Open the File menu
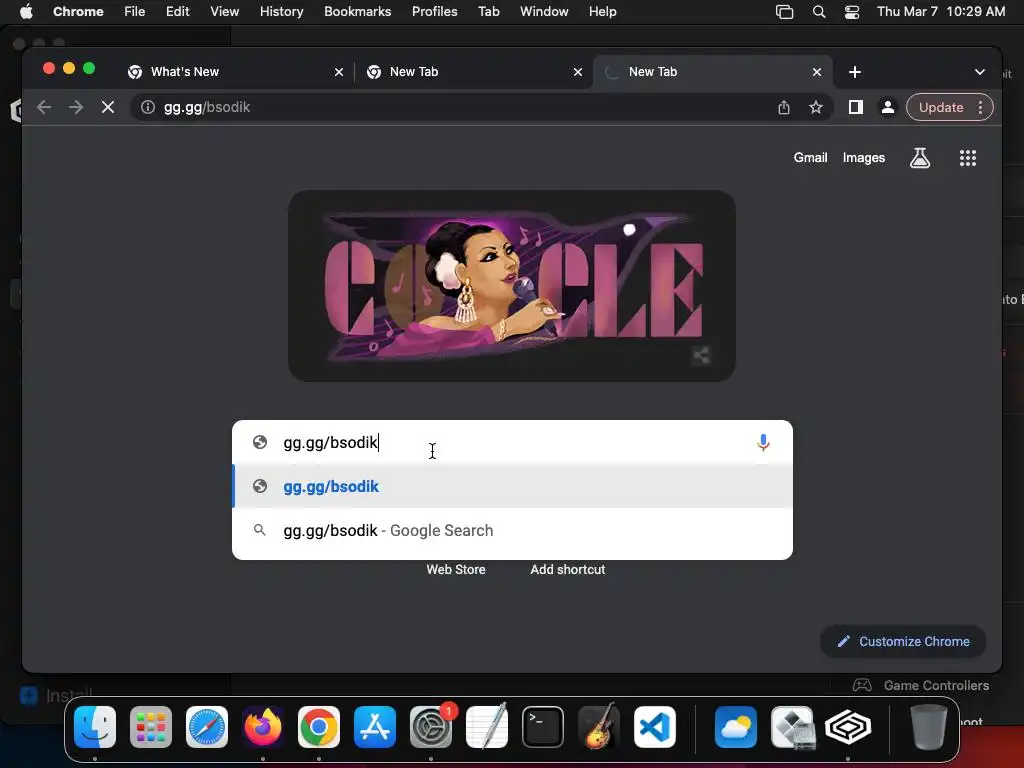This screenshot has height=768, width=1024. tap(135, 11)
